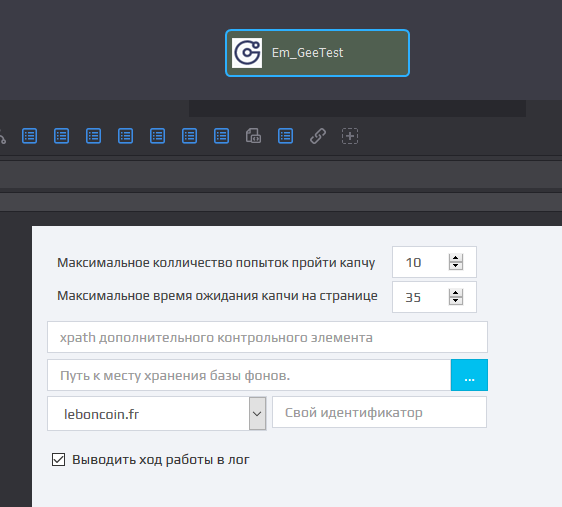Click the list icon right of the code file icon

pos(285,136)
